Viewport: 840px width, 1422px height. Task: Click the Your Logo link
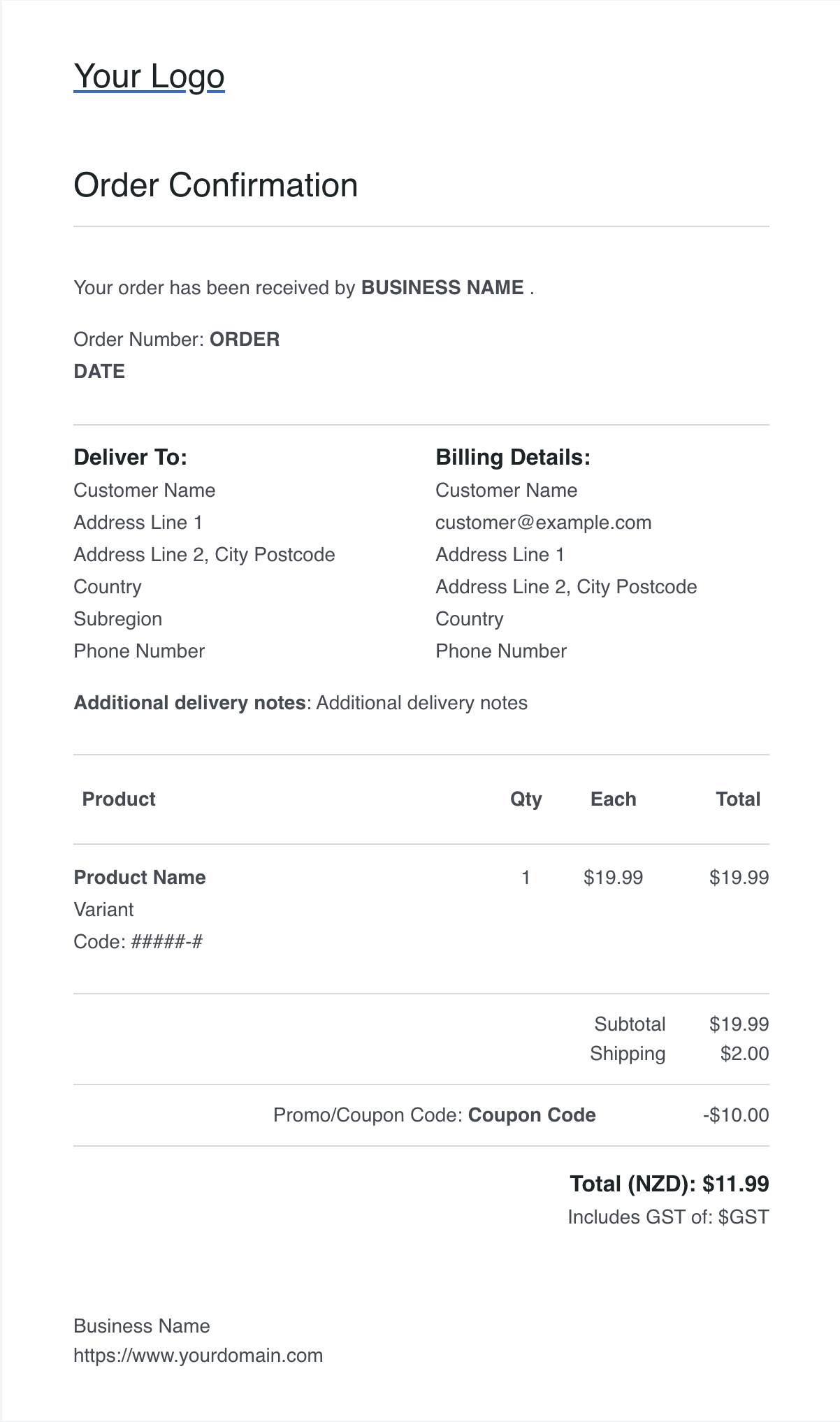coord(149,76)
